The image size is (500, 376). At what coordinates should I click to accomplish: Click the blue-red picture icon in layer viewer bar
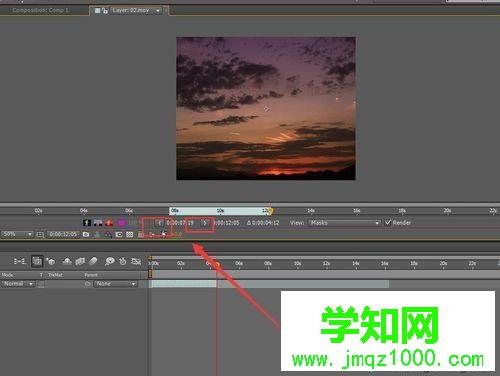pyautogui.click(x=98, y=223)
